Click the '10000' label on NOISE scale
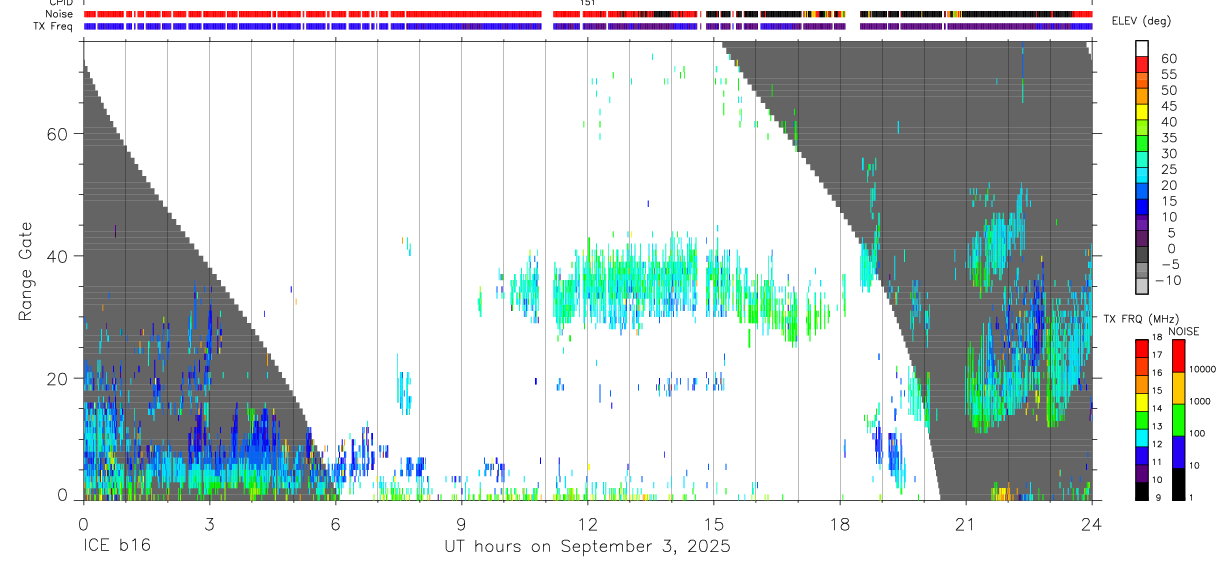Screen dimensions: 1228x567 tap(1203, 369)
